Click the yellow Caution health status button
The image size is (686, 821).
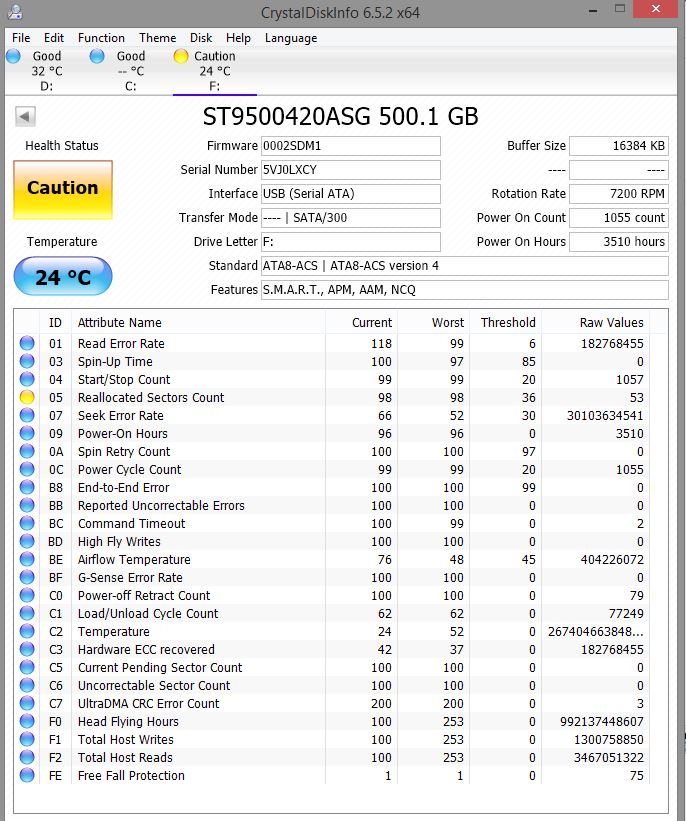click(63, 189)
